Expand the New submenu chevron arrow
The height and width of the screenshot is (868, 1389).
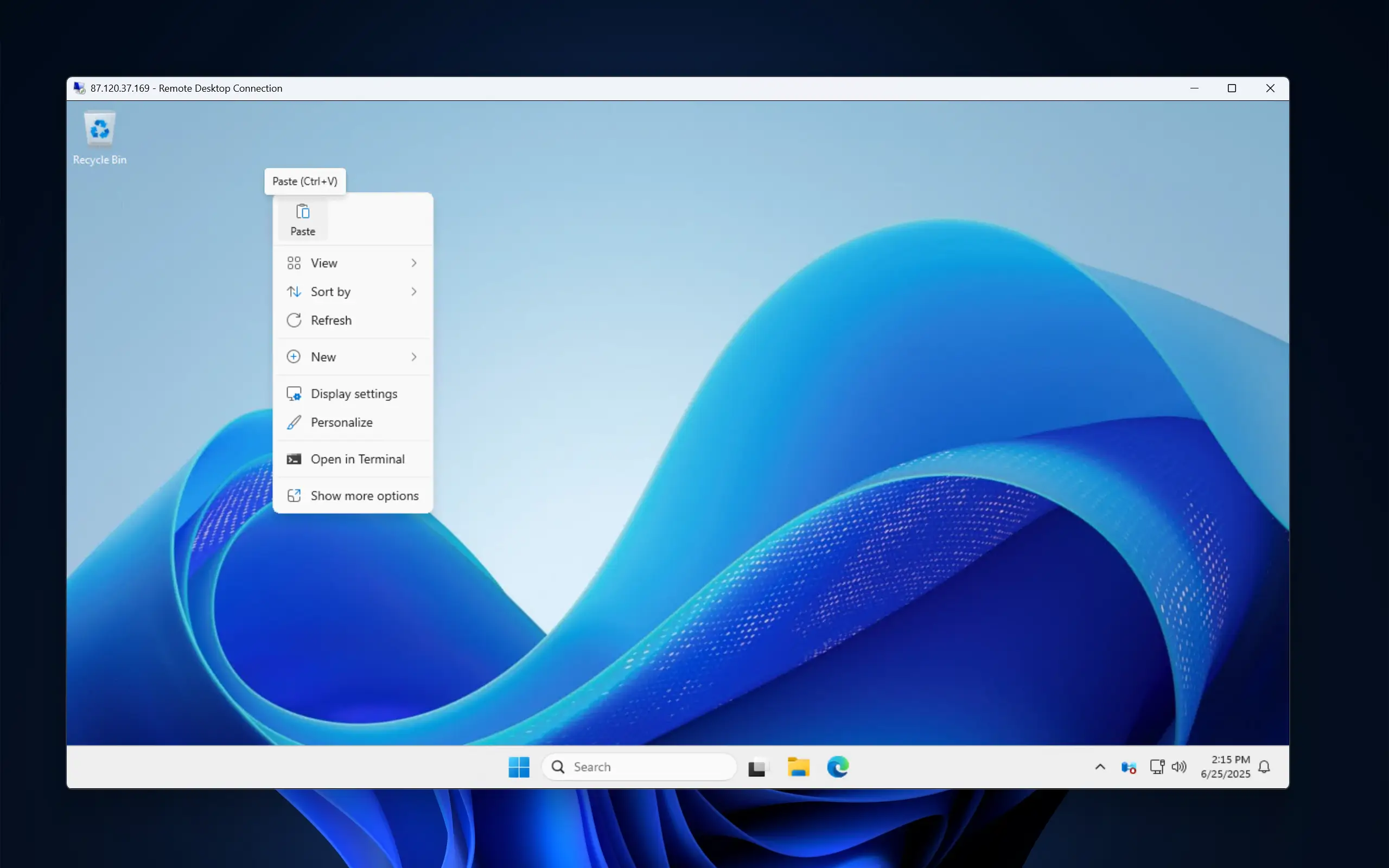(x=414, y=357)
